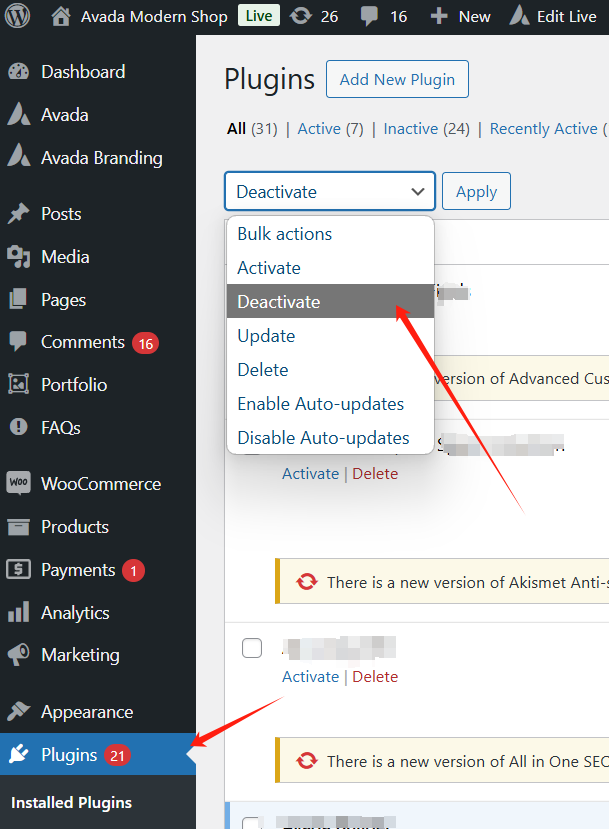Viewport: 609px width, 829px height.
Task: Click the Dashboard gauge icon in sidebar
Action: point(18,72)
